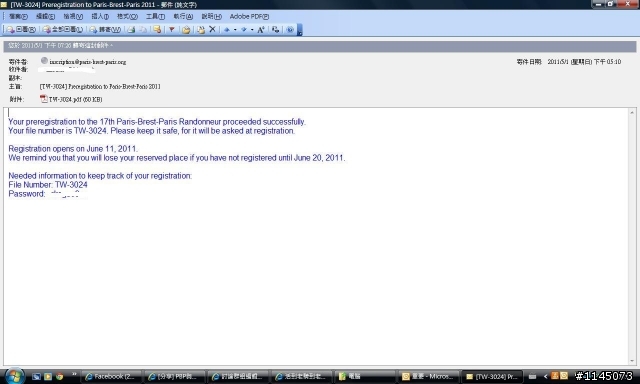Open the Previous Item arrow dropdown
This screenshot has width=640, height=384.
235,29
